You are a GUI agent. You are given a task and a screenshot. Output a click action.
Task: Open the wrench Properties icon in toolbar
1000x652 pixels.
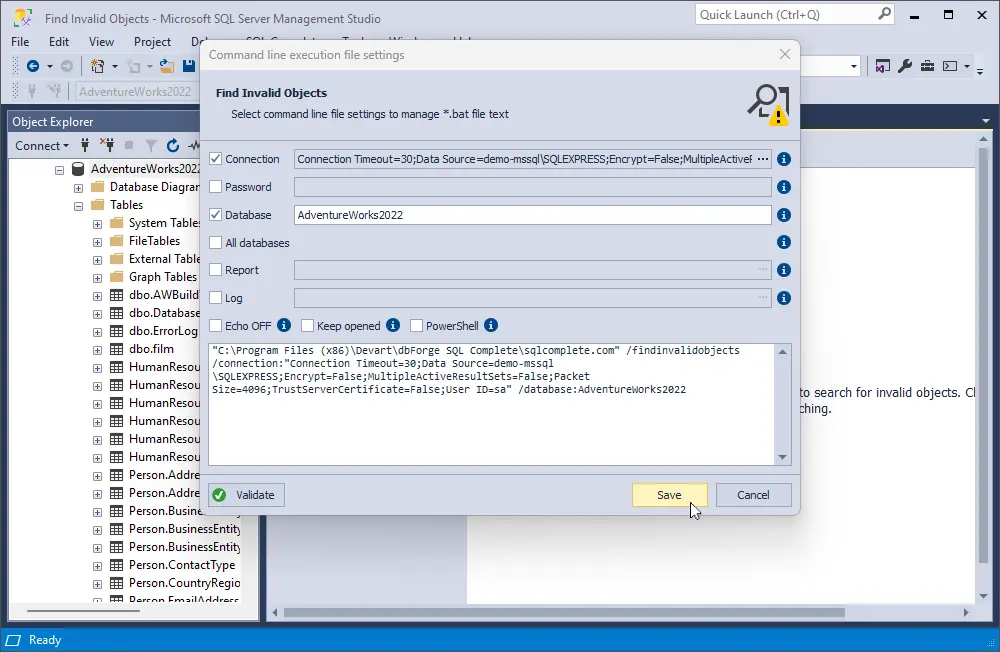(x=905, y=66)
